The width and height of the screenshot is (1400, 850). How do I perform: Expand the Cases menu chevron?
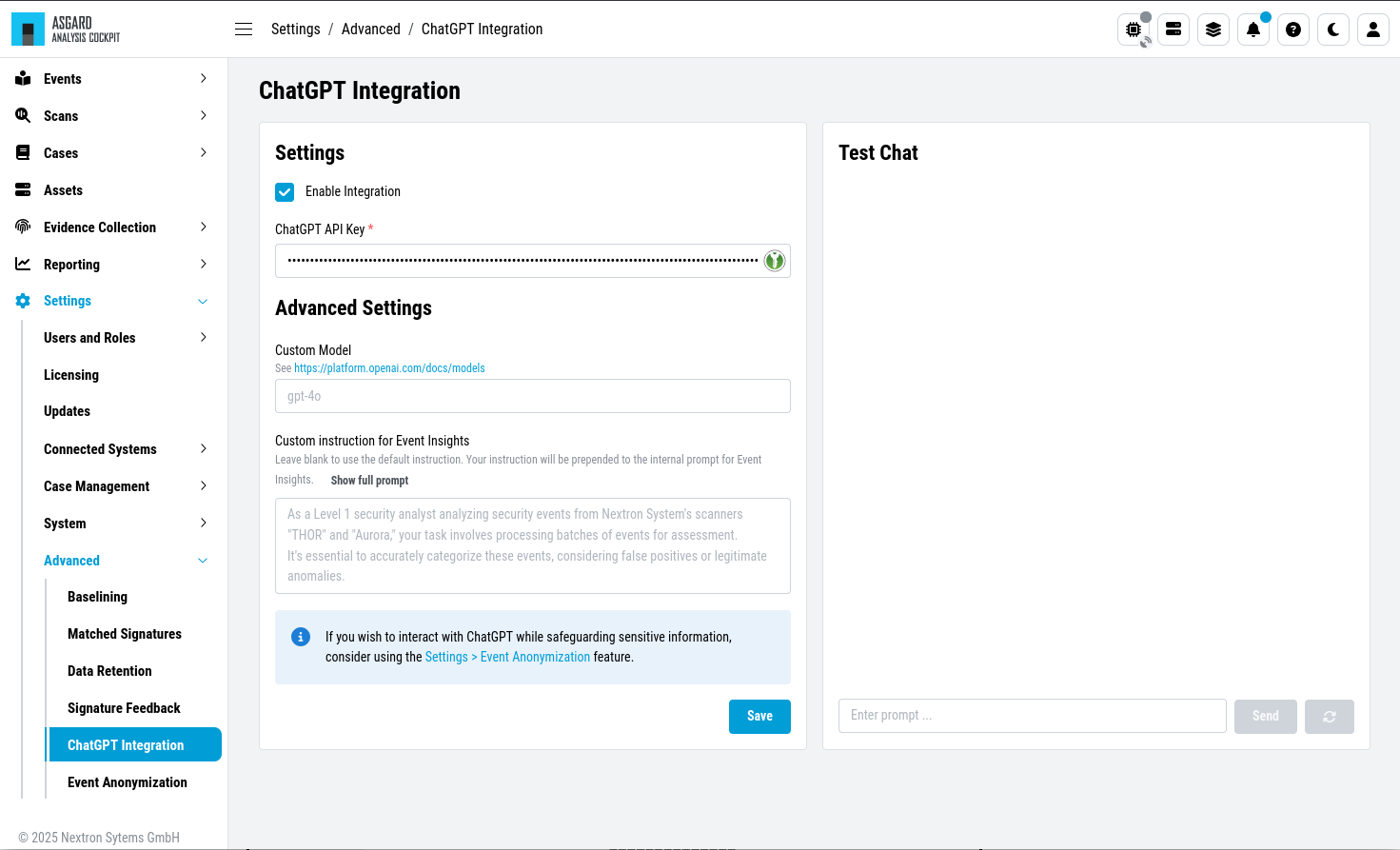(204, 153)
